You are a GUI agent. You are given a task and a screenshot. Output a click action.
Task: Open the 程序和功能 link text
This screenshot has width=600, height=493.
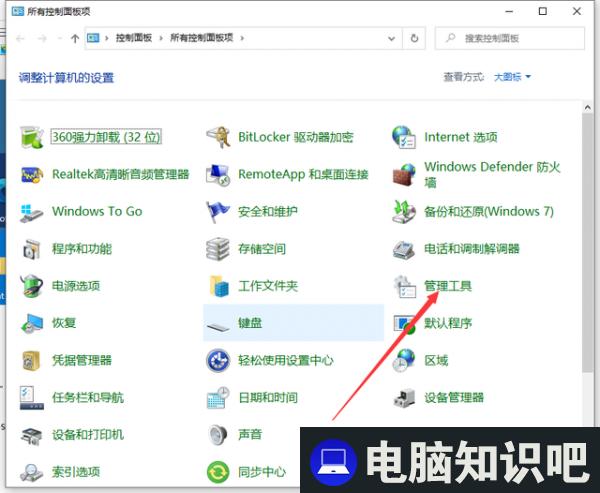[82, 249]
